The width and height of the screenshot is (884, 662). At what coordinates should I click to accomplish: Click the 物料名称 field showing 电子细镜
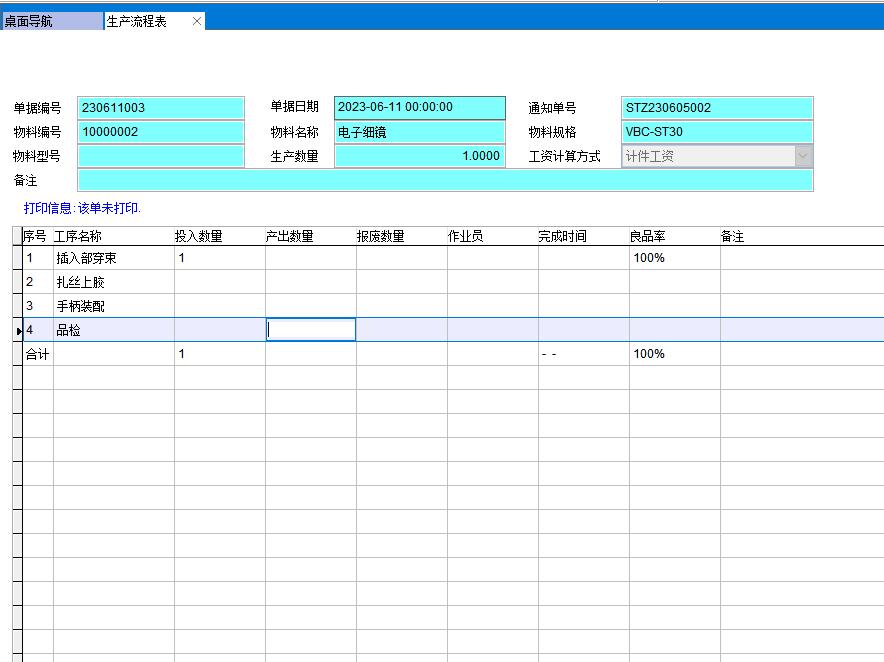click(420, 132)
